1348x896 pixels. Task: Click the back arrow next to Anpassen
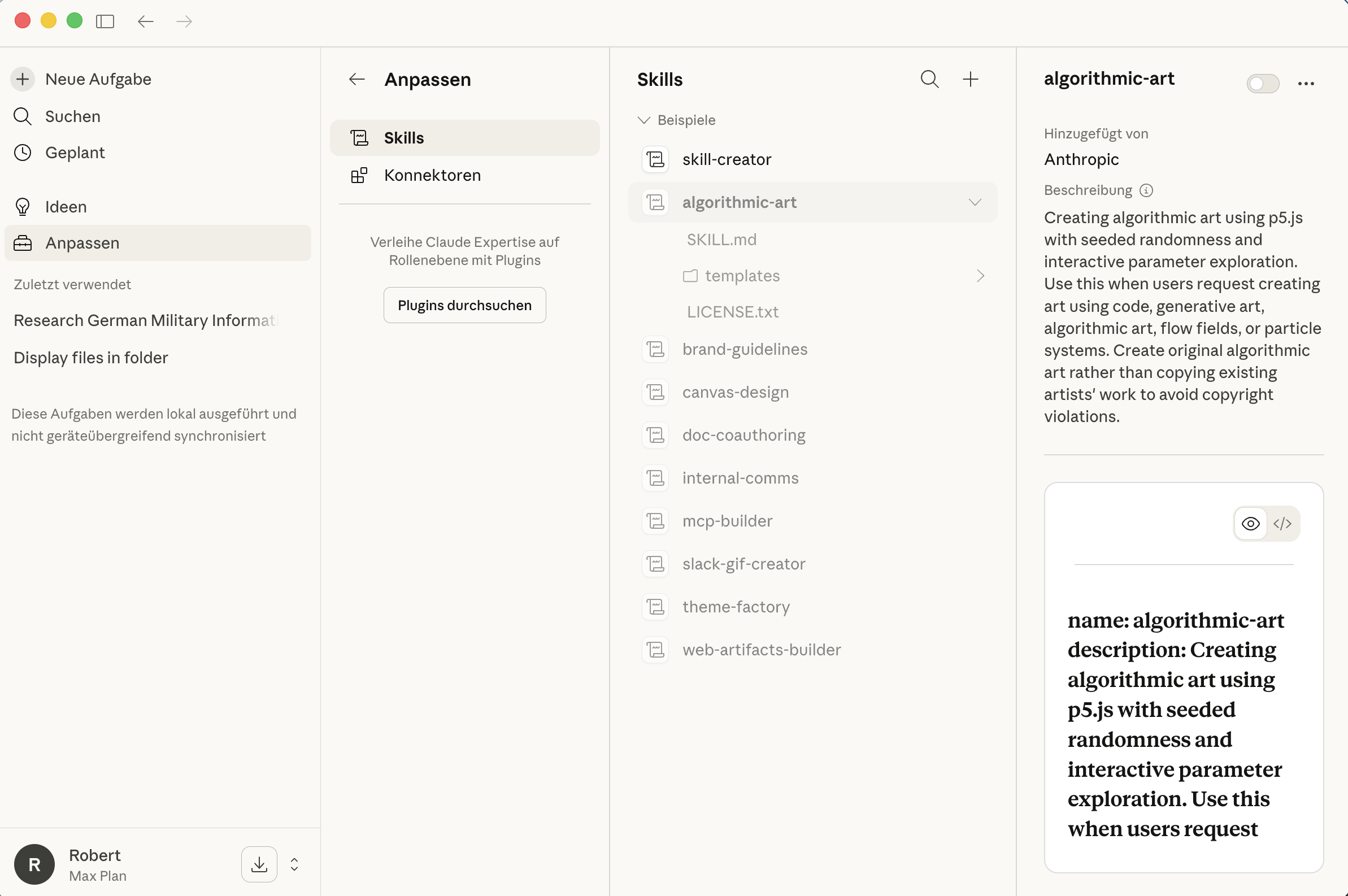[356, 79]
